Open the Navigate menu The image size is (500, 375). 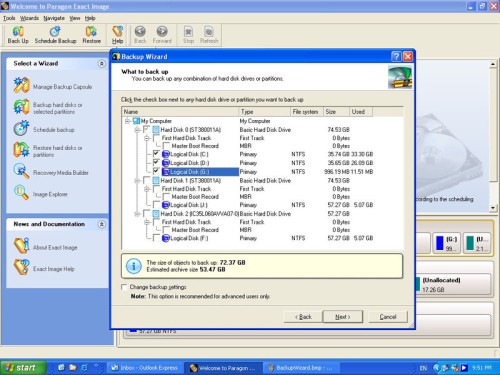click(54, 18)
